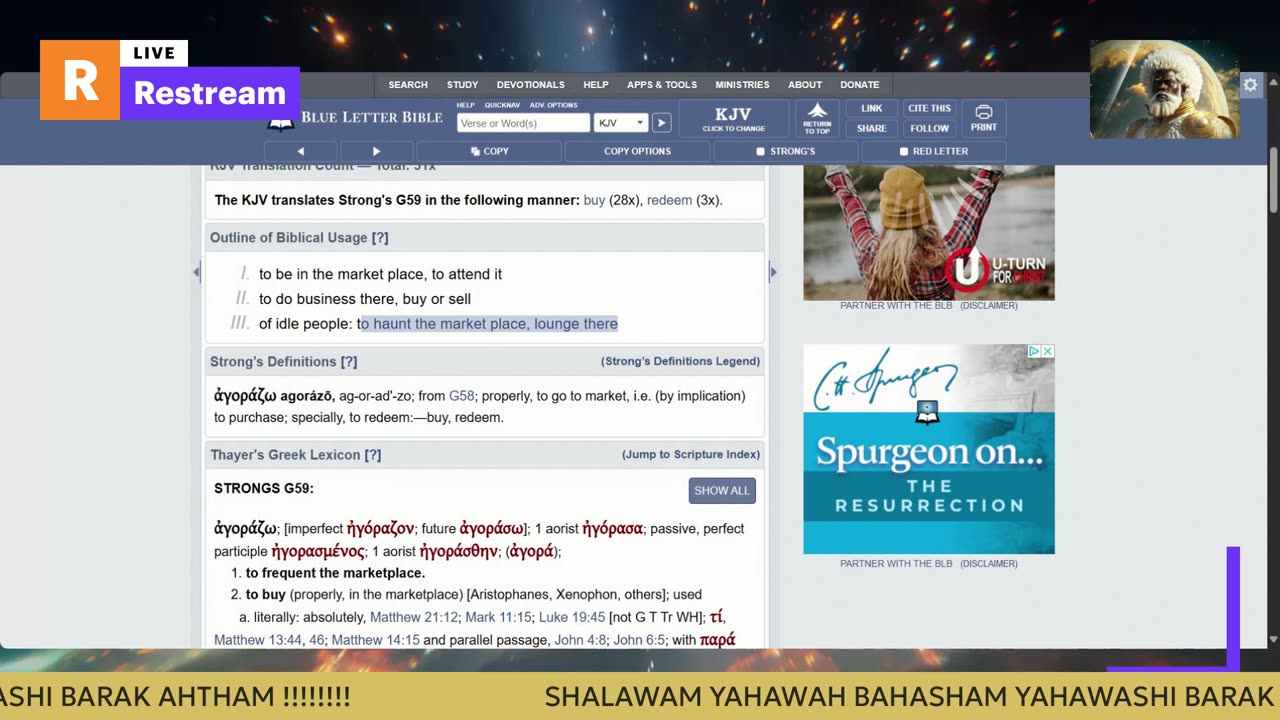The height and width of the screenshot is (720, 1280).
Task: Open the About menu
Action: pos(805,85)
